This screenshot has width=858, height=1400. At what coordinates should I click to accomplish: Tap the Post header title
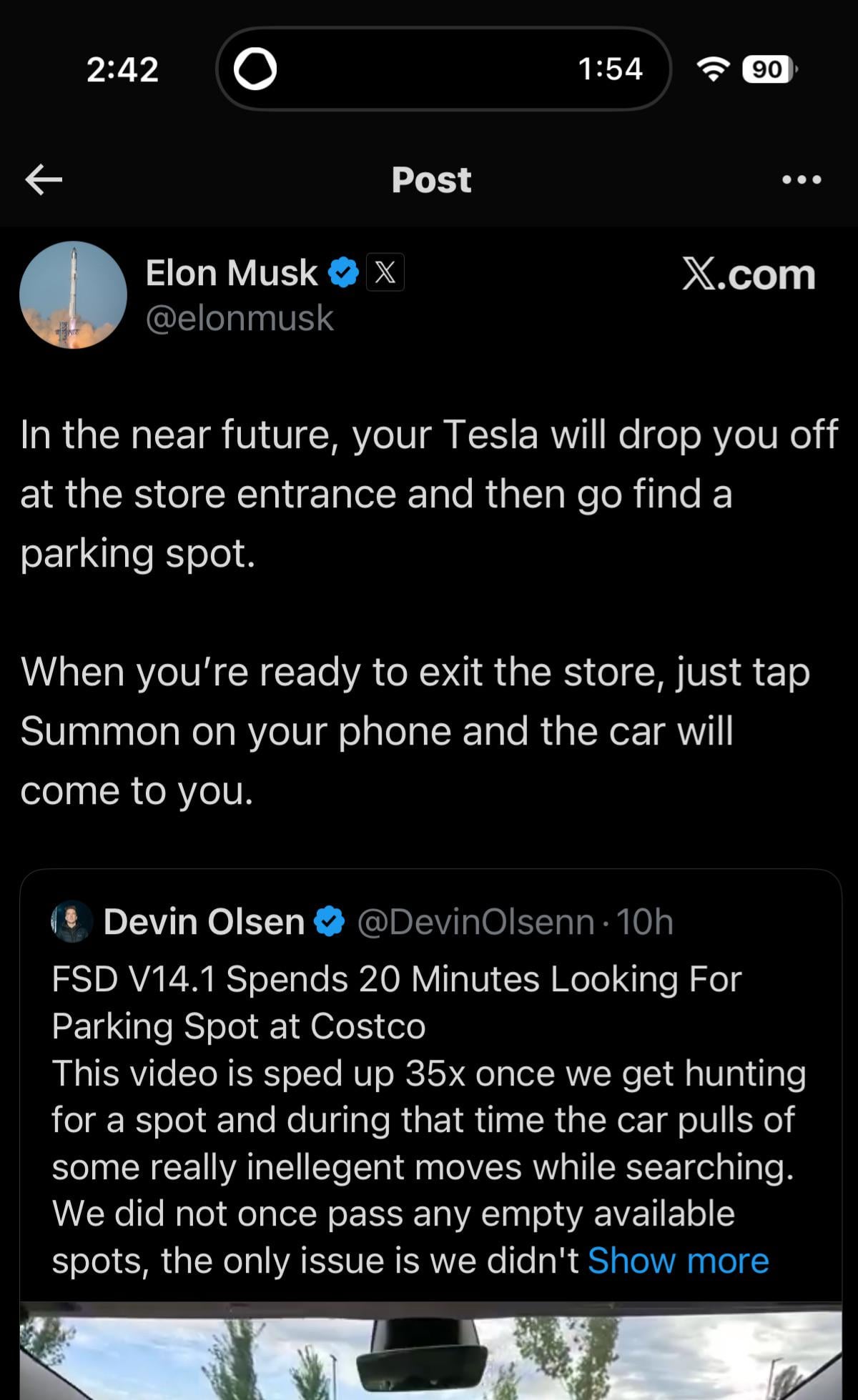(x=431, y=179)
